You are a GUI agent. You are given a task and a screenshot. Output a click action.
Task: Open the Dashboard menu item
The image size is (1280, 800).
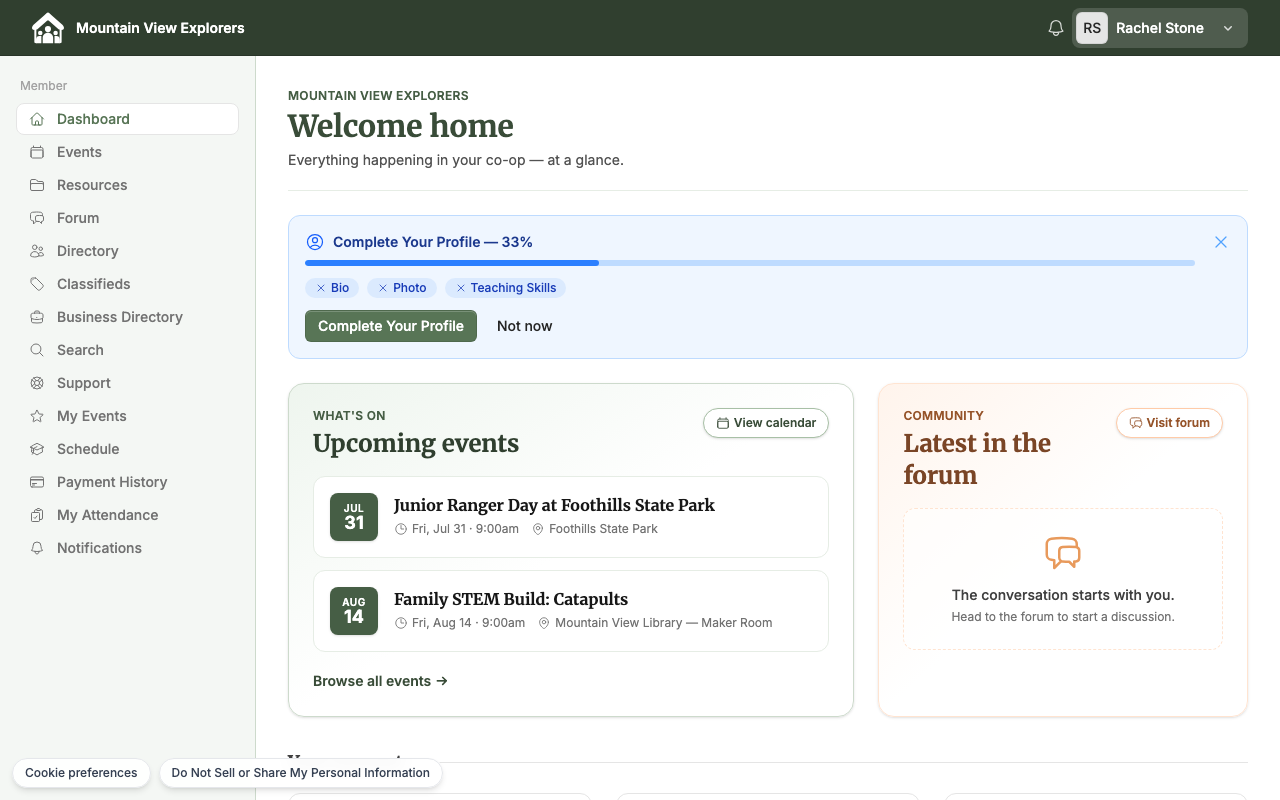(x=127, y=119)
